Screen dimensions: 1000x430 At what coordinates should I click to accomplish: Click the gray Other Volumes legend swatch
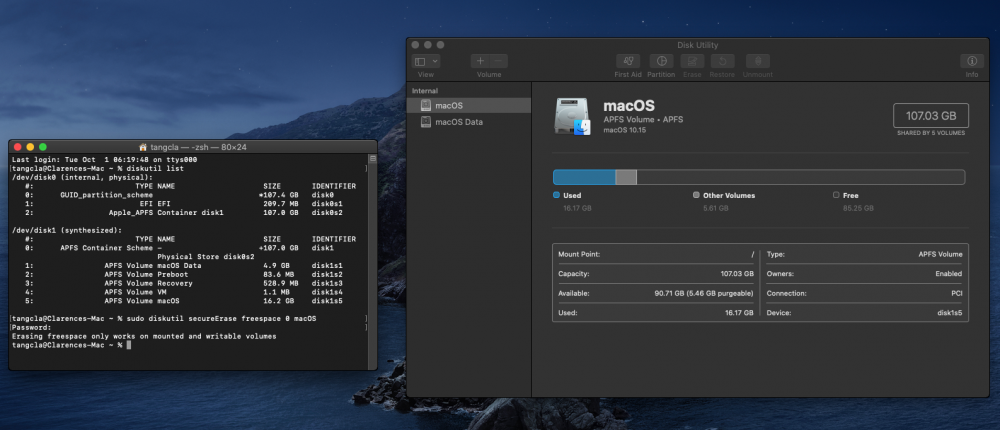point(696,195)
